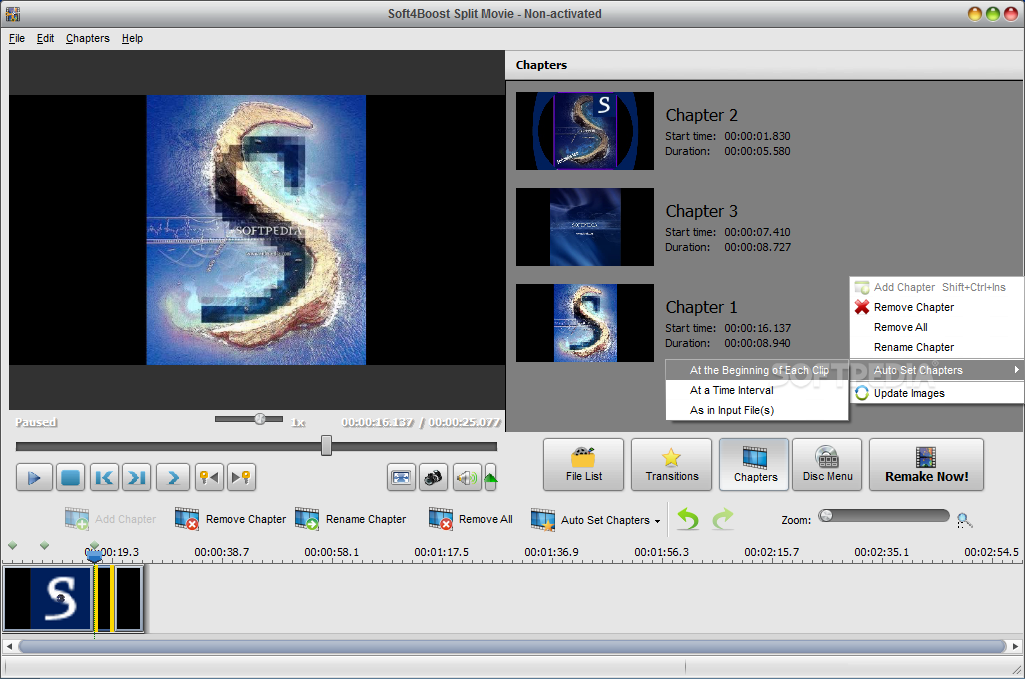This screenshot has width=1025, height=679.
Task: Switch to the Chapters panel button
Action: (x=755, y=465)
